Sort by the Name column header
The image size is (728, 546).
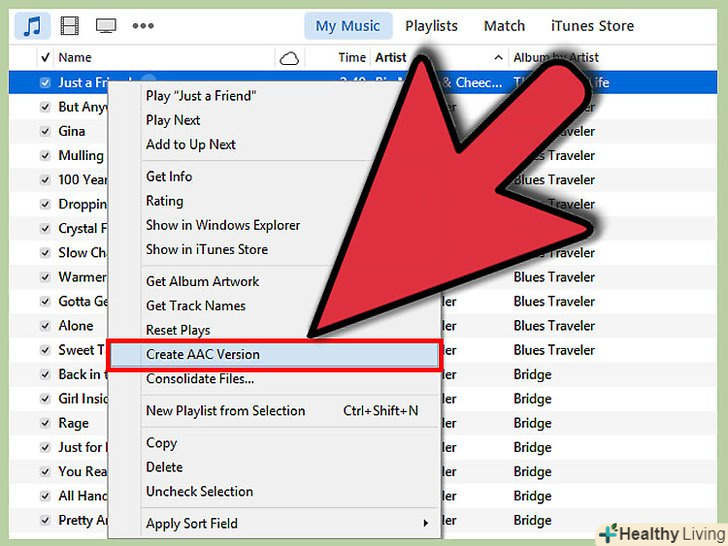pos(75,58)
